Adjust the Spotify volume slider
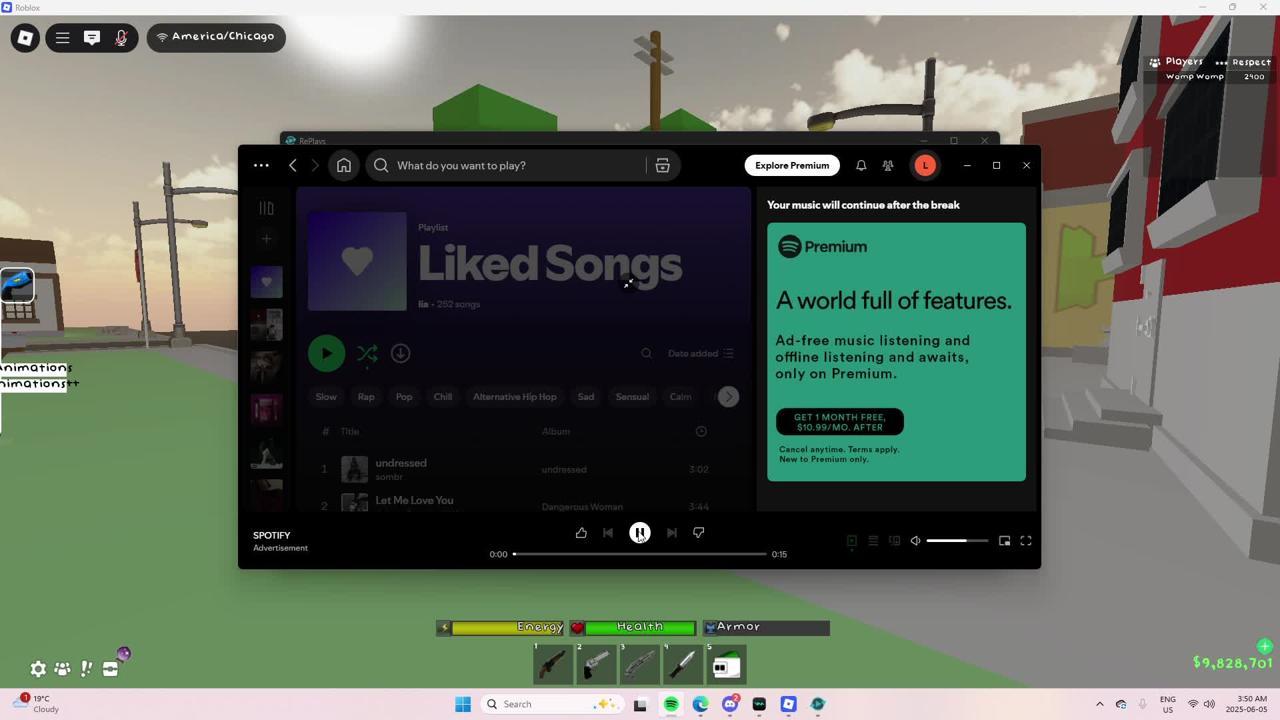The width and height of the screenshot is (1280, 720). 957,541
